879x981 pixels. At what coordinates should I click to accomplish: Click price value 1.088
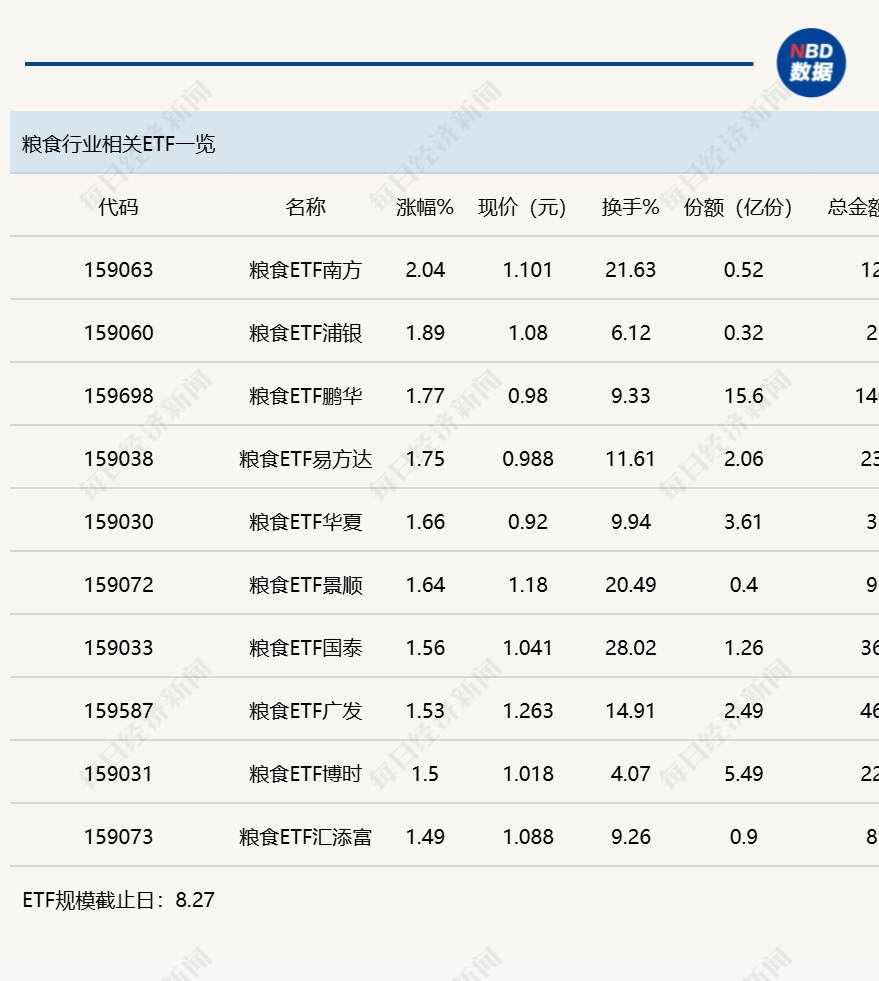[x=527, y=837]
